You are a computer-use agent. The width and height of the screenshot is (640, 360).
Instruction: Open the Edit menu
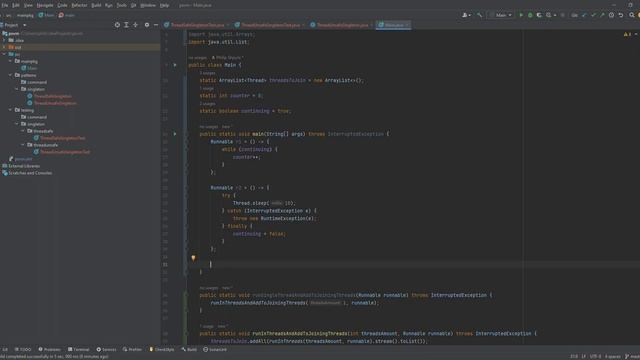coord(16,5)
